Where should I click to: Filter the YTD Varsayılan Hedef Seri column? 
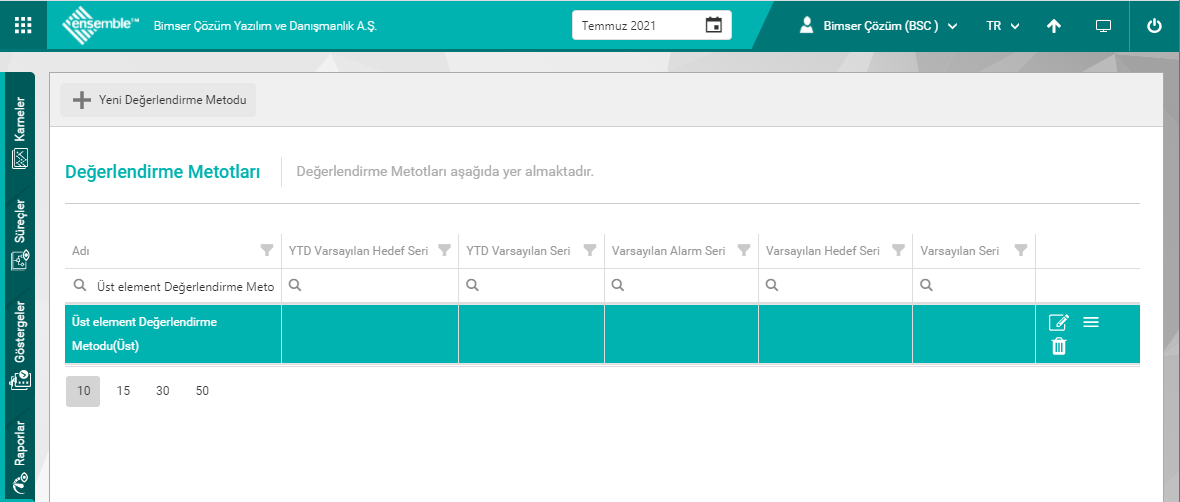[x=444, y=251]
